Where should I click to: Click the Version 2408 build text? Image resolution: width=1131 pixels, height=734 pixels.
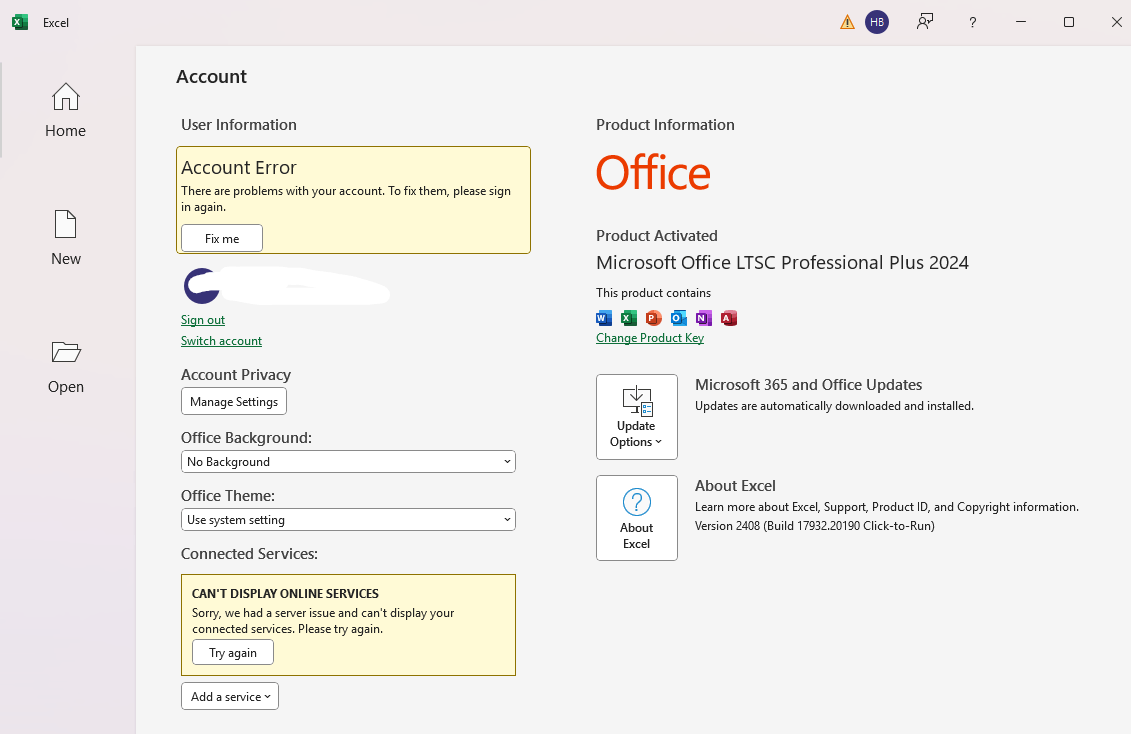pos(814,526)
